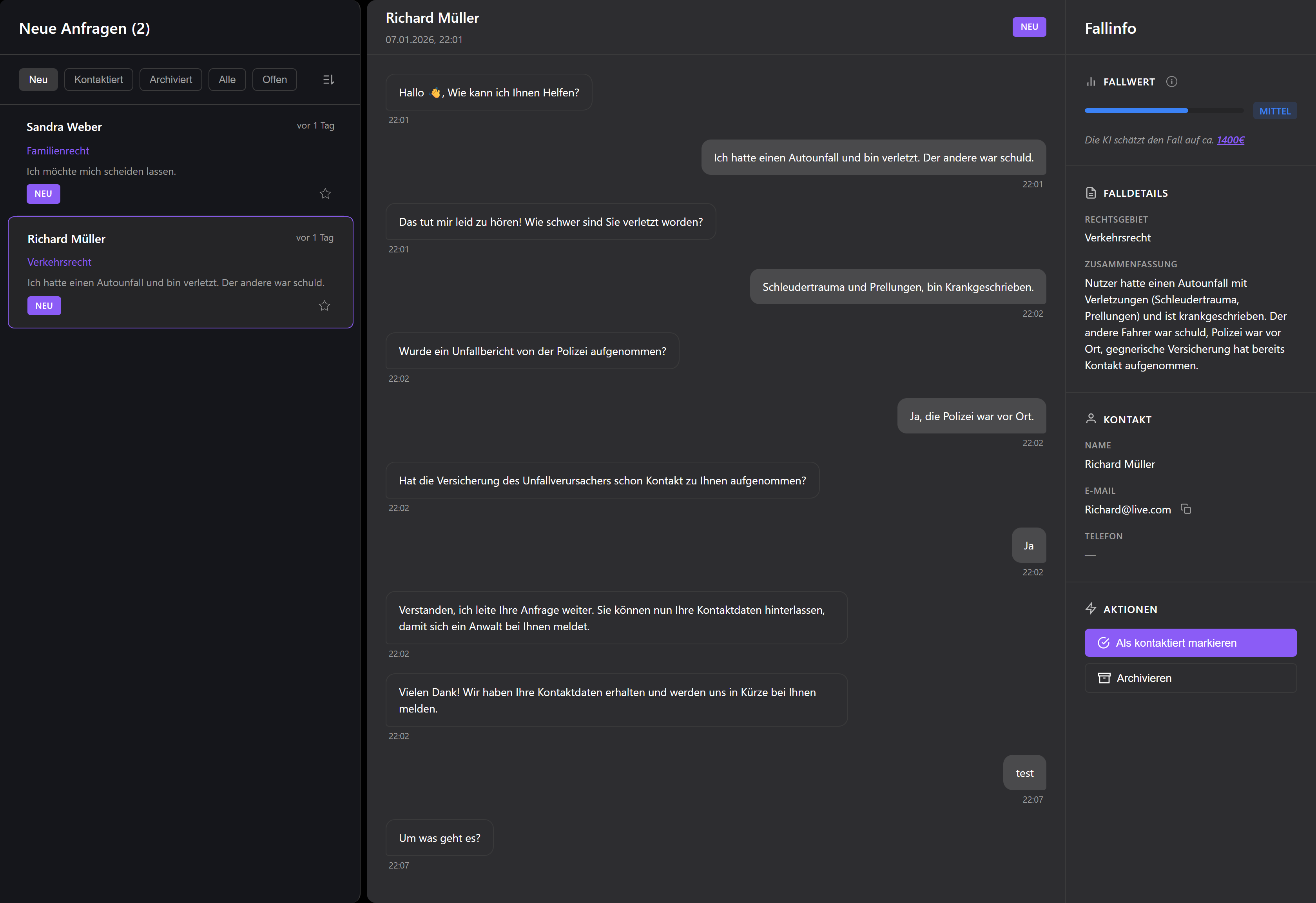
Task: Copy the email Richard@live.com via copy icon
Action: (1186, 509)
